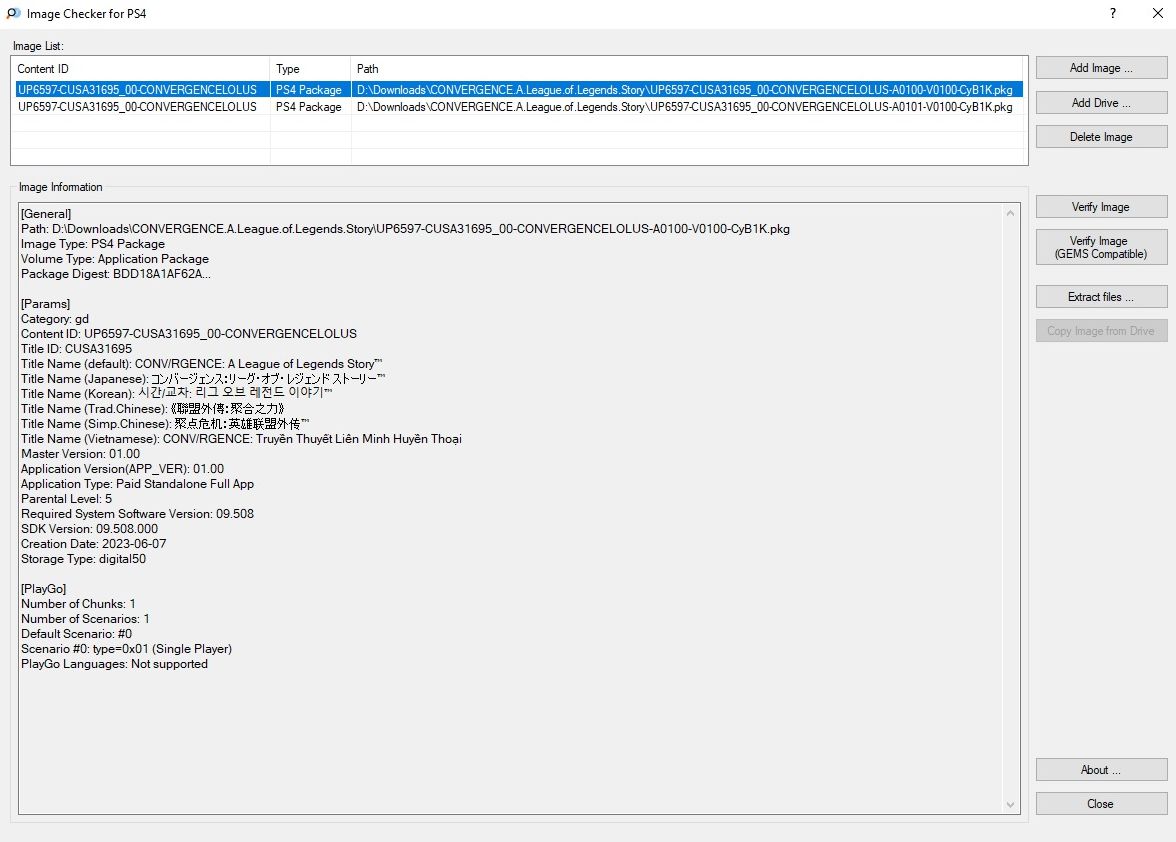This screenshot has width=1176, height=842.
Task: Click the Content ID cell of the unselected row
Action: click(x=137, y=106)
